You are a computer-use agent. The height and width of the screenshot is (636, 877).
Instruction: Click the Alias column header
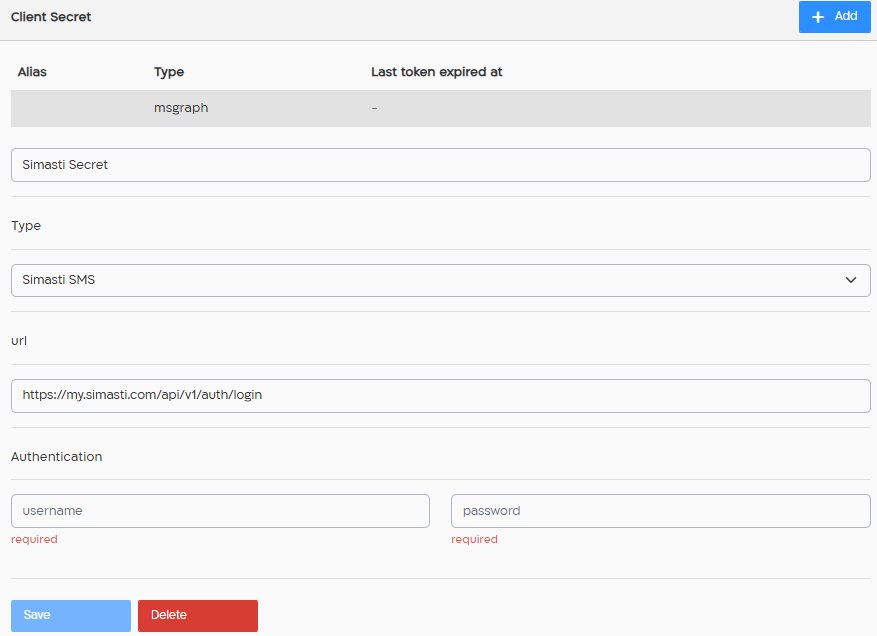[x=32, y=72]
